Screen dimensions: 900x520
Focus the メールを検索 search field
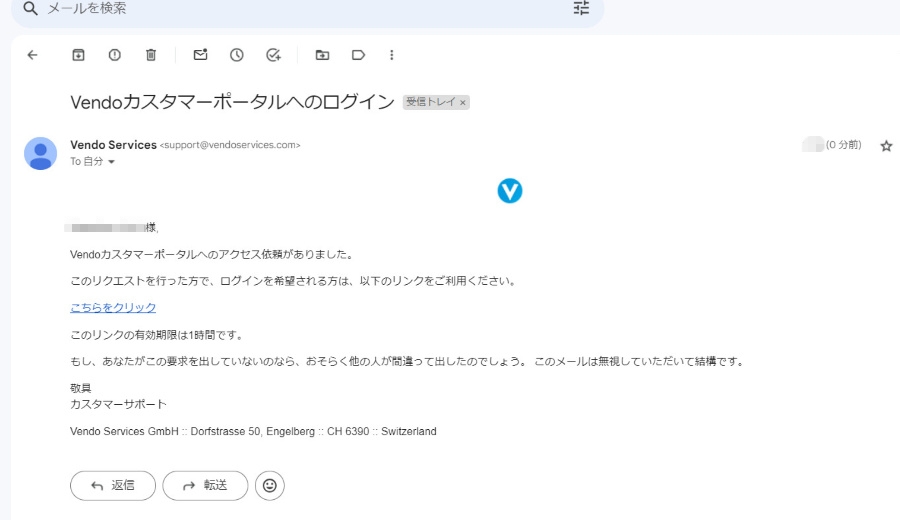click(307, 9)
